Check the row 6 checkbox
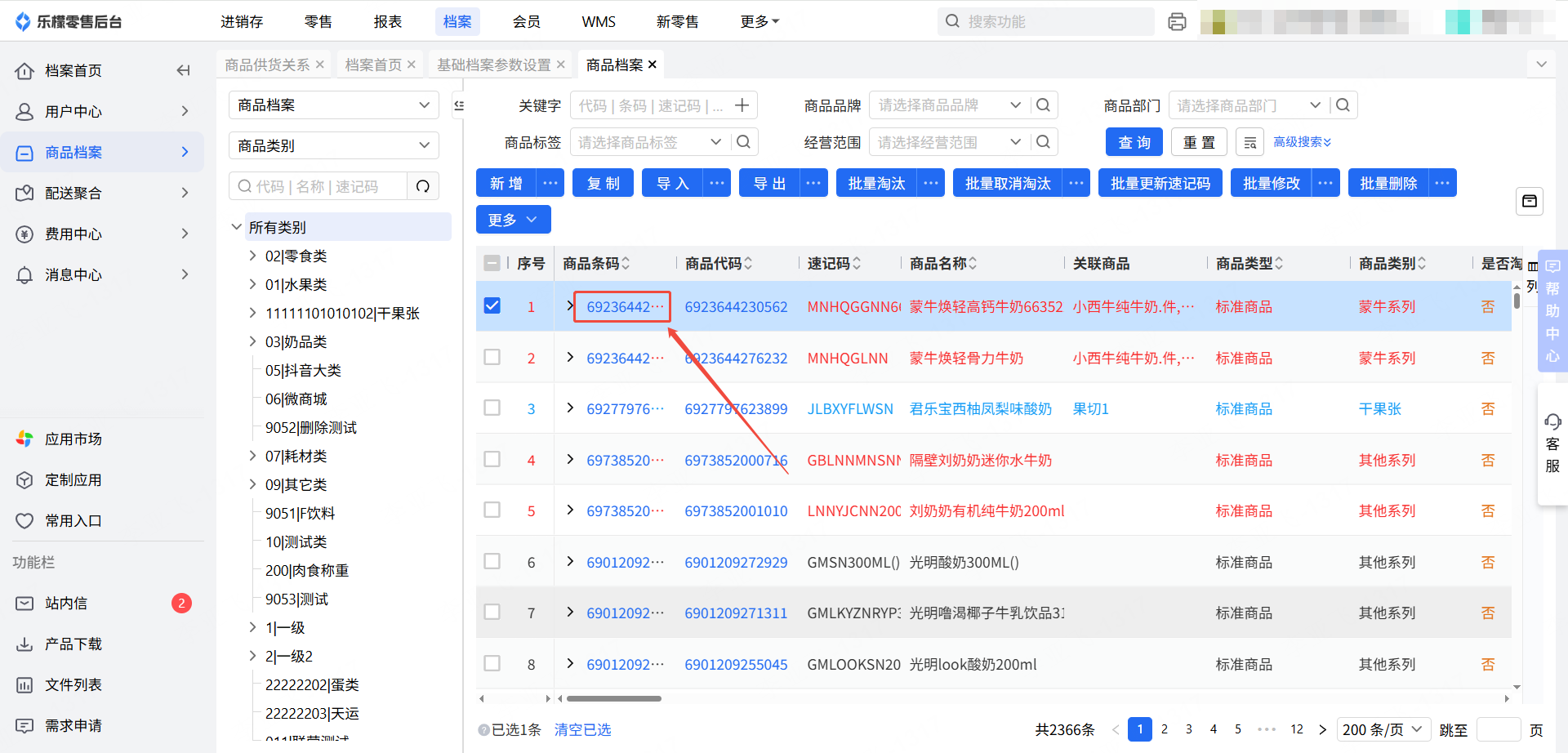Image resolution: width=1568 pixels, height=753 pixels. click(x=492, y=561)
